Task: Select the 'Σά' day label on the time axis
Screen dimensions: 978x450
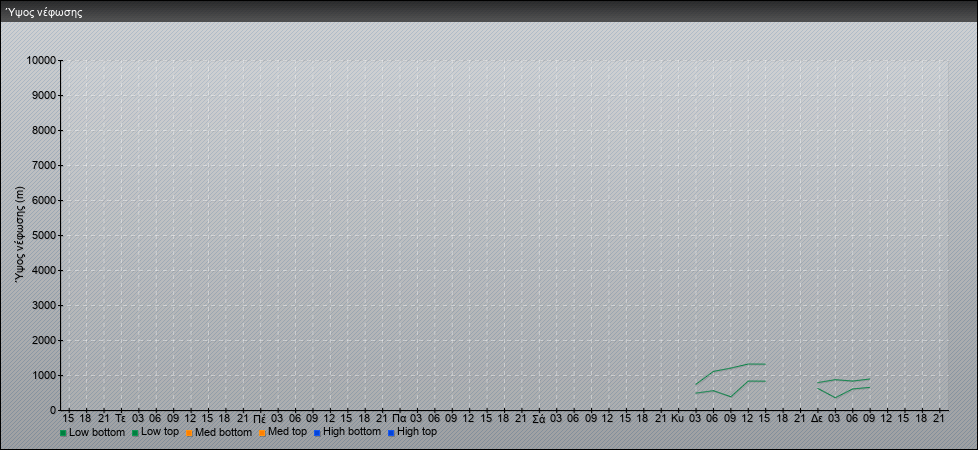Action: pyautogui.click(x=540, y=419)
